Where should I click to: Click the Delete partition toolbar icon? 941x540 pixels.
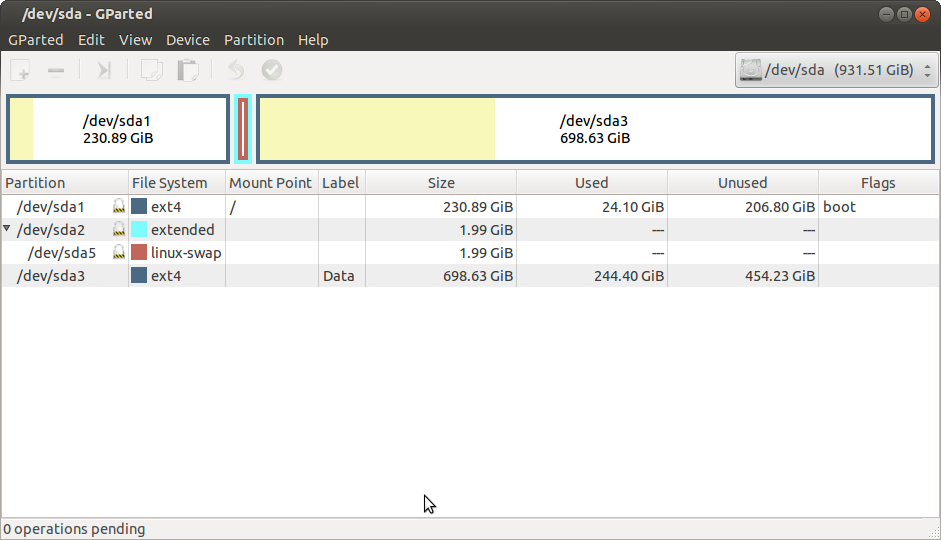coord(57,70)
